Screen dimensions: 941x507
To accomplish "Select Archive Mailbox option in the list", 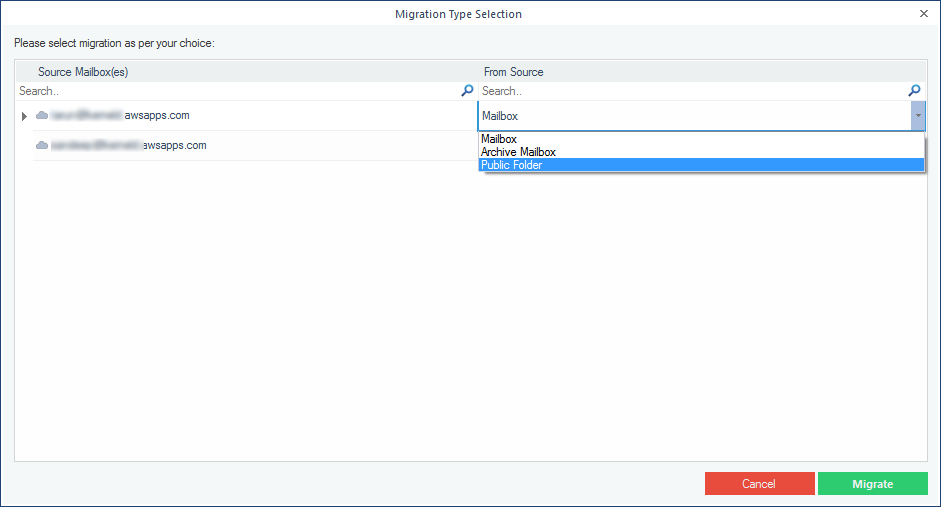I will pyautogui.click(x=518, y=152).
